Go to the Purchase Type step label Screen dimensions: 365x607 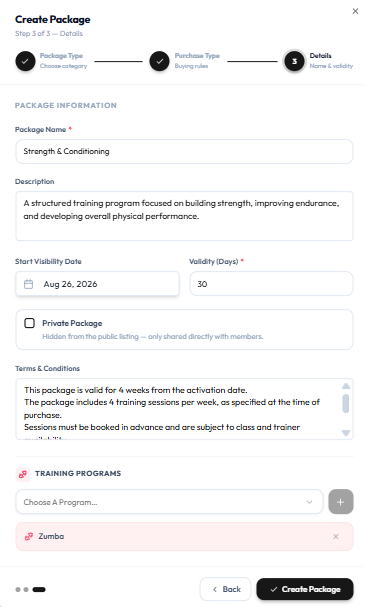(x=197, y=56)
